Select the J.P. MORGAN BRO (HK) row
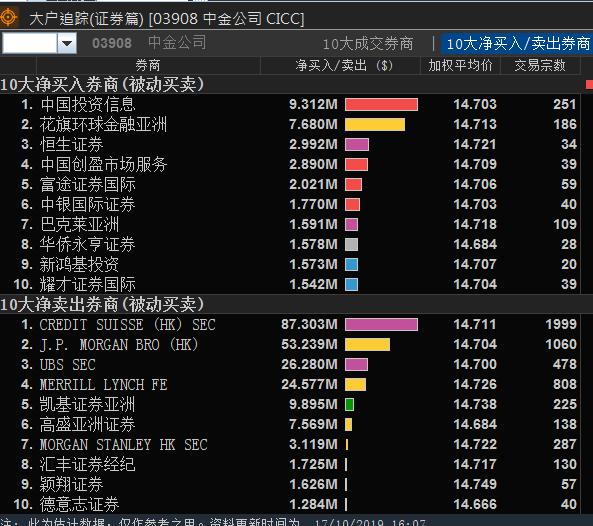 coord(290,344)
